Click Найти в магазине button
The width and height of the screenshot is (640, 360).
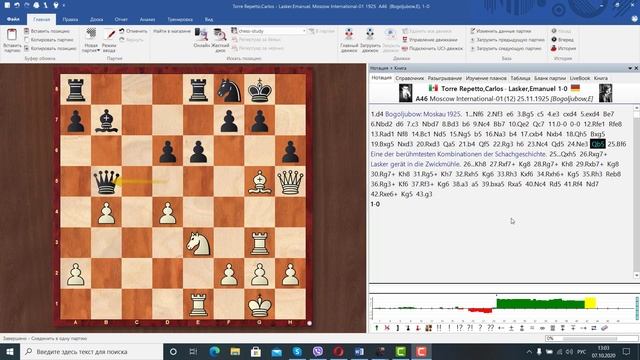[172, 31]
